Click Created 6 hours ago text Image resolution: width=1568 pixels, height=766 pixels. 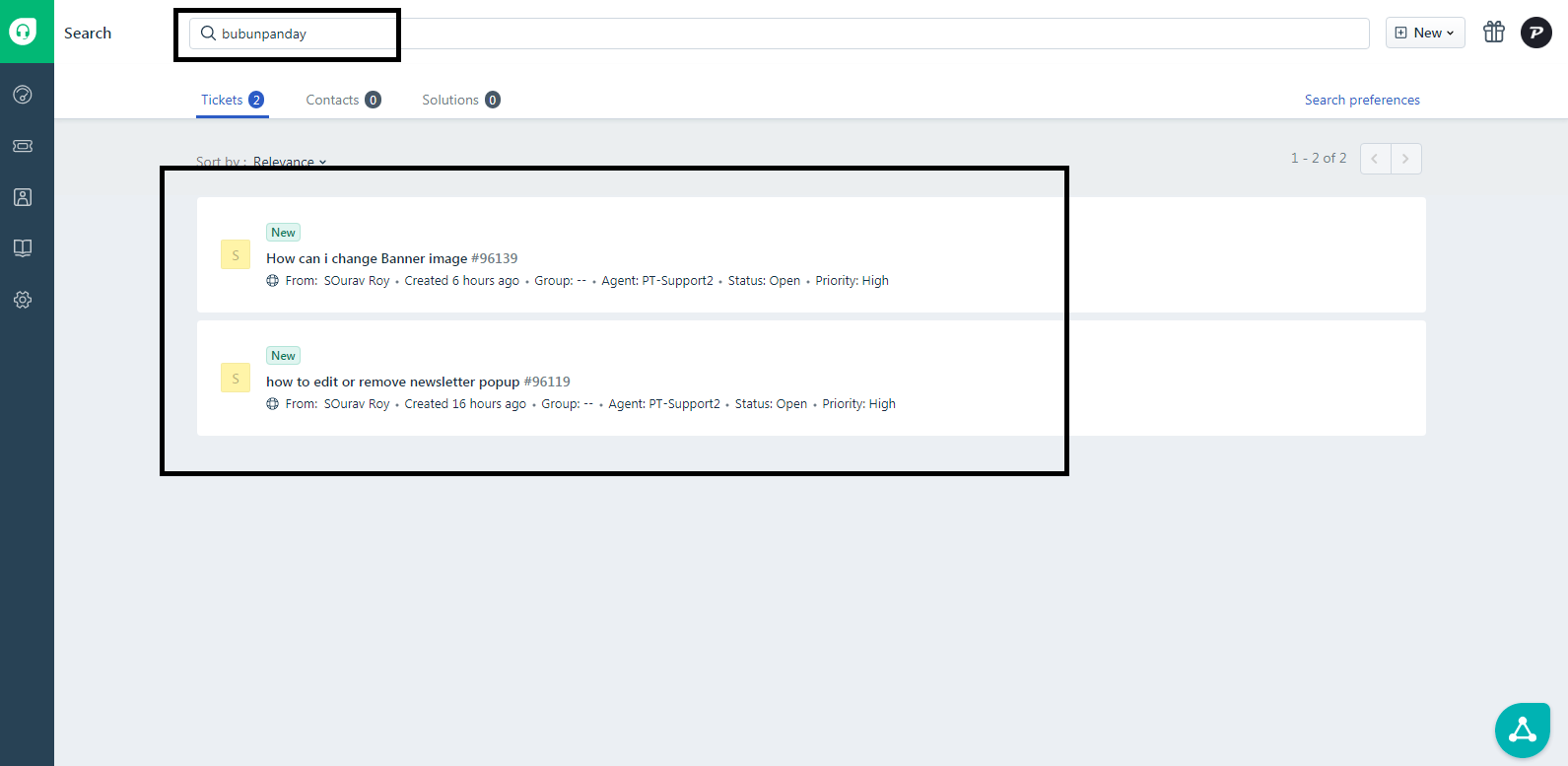point(461,281)
